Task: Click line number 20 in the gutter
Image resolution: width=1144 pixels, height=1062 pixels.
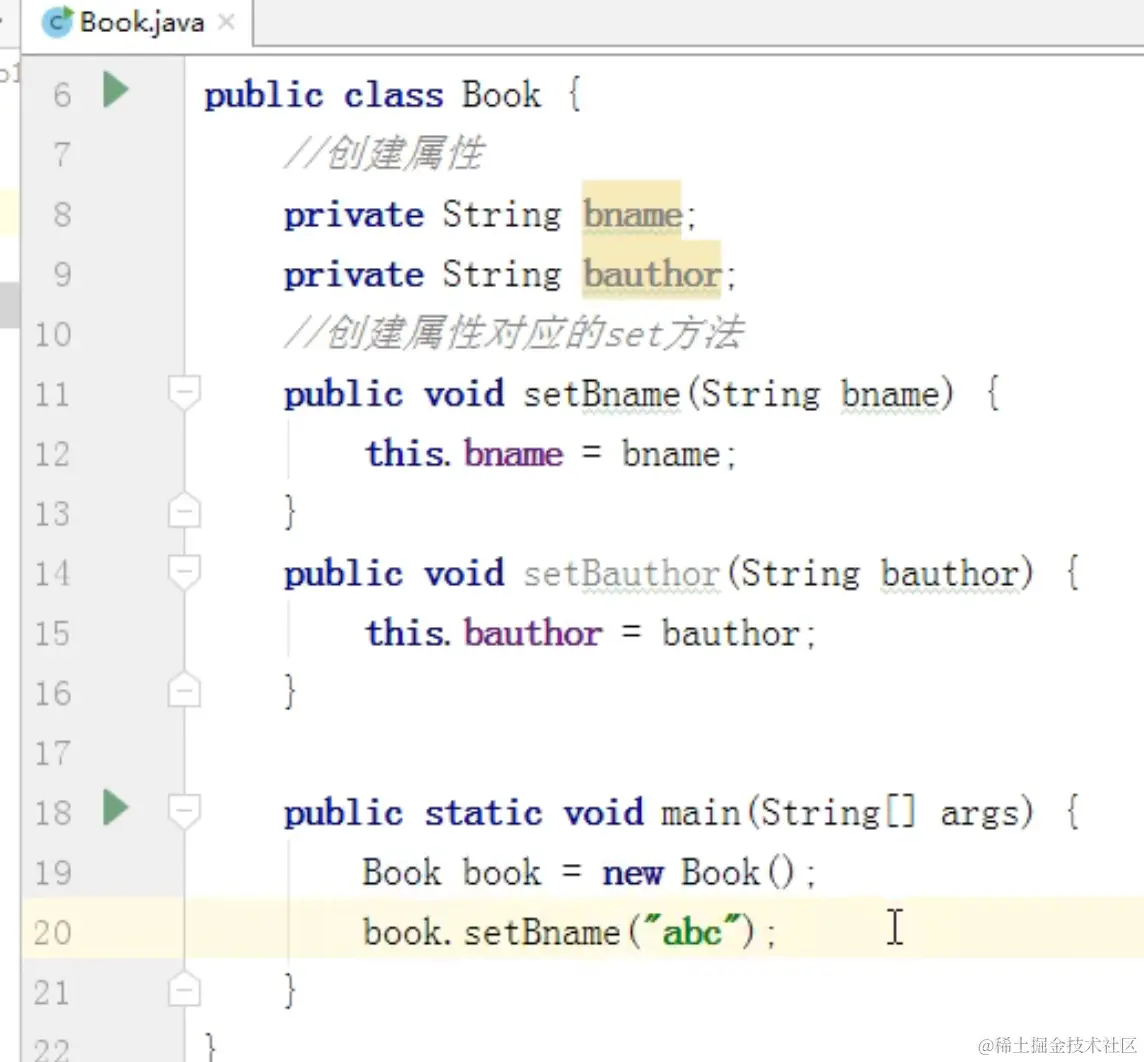Action: (x=53, y=932)
